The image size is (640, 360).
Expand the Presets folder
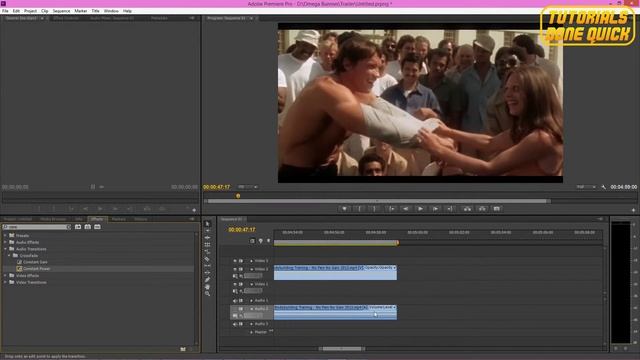(5, 236)
